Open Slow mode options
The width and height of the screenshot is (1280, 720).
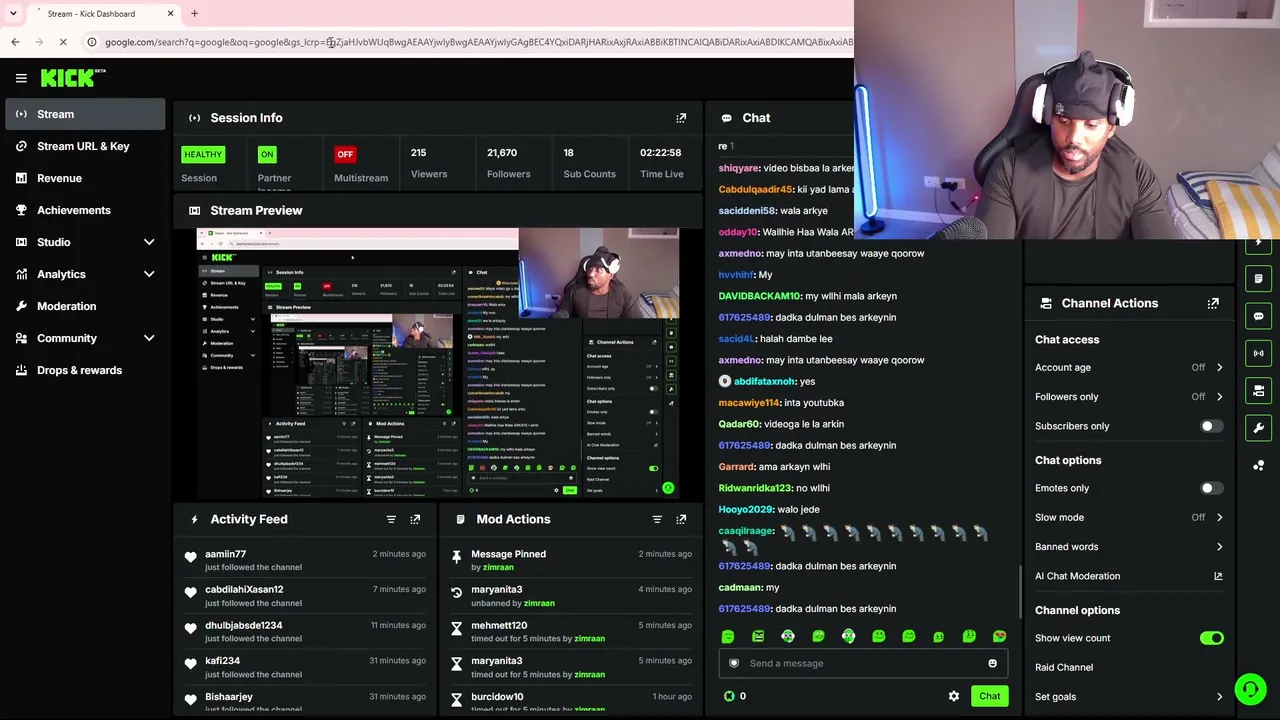pos(1129,517)
